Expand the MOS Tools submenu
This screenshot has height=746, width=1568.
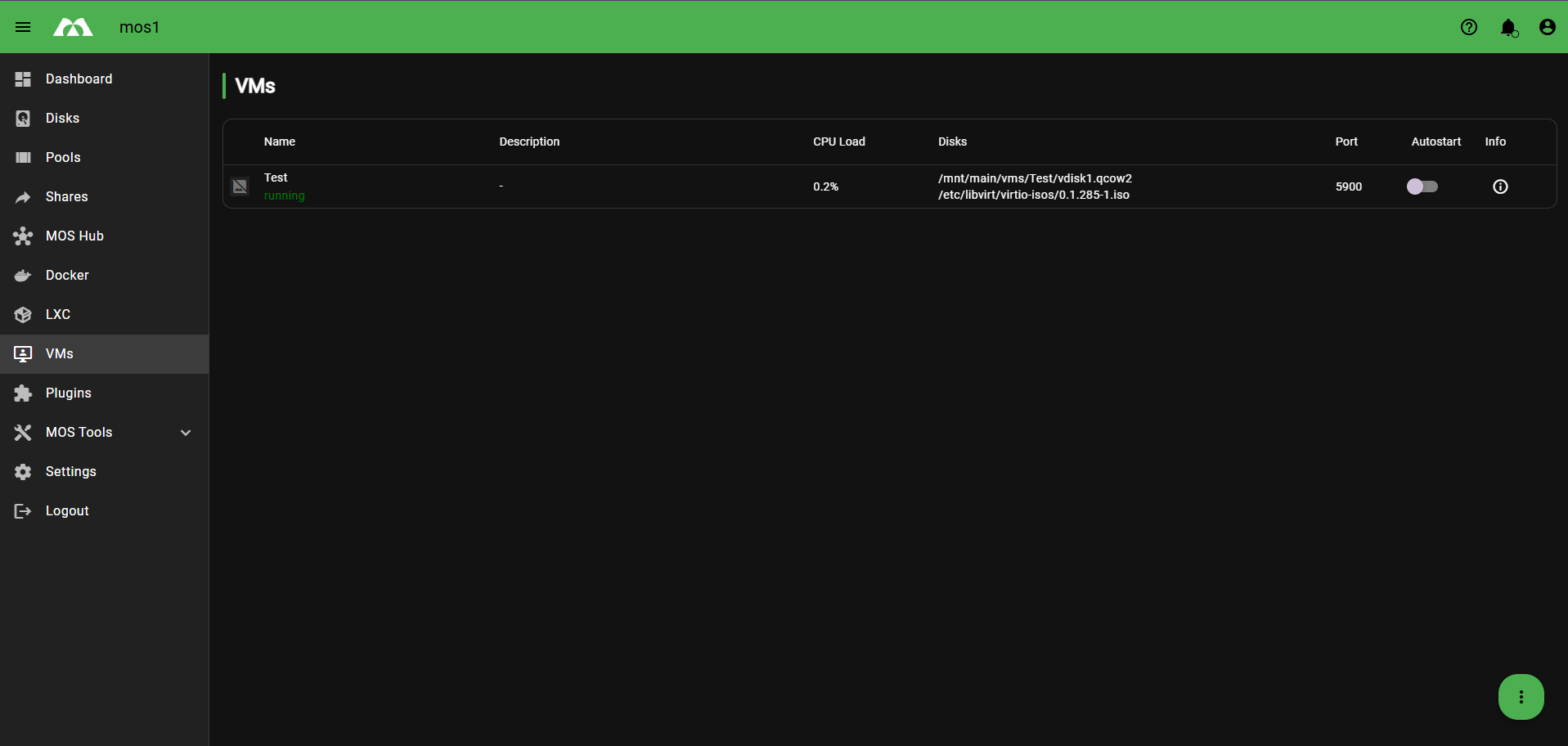185,432
